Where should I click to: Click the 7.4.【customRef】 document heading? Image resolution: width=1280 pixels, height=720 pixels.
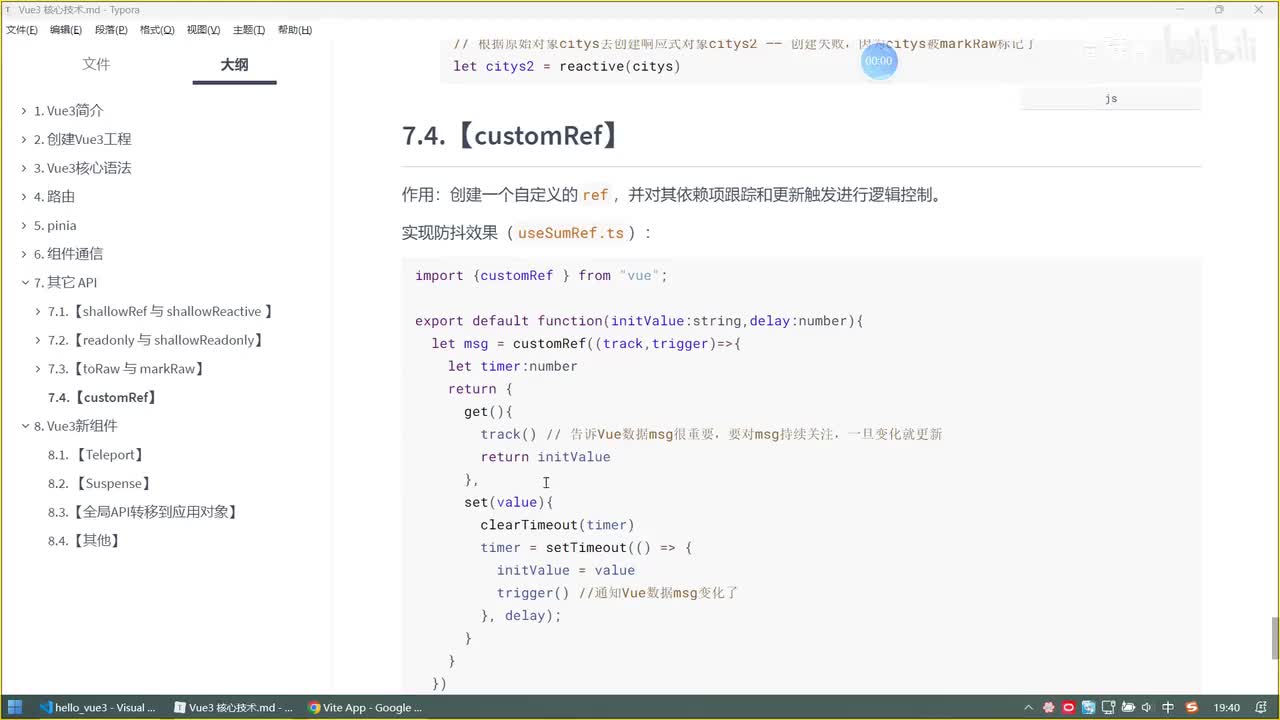tap(511, 136)
